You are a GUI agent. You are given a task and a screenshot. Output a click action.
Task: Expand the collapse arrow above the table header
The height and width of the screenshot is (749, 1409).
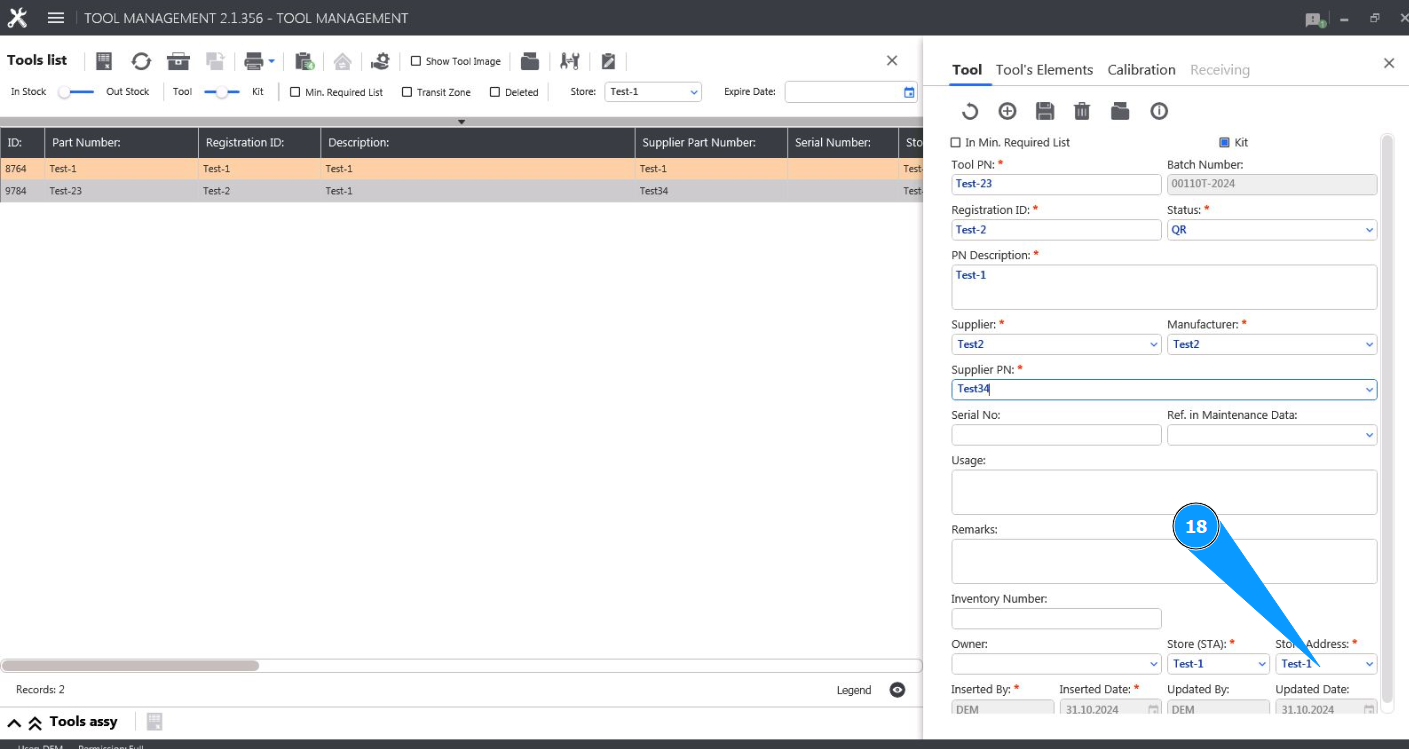pyautogui.click(x=461, y=122)
